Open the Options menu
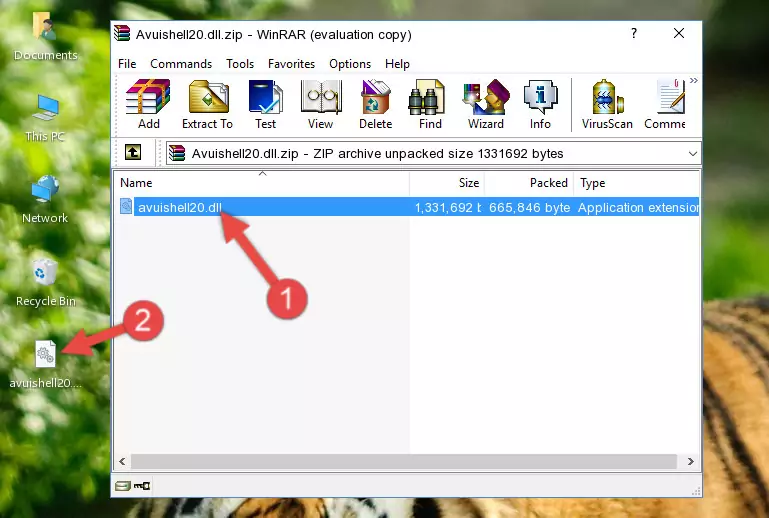Image resolution: width=769 pixels, height=518 pixels. tap(350, 64)
